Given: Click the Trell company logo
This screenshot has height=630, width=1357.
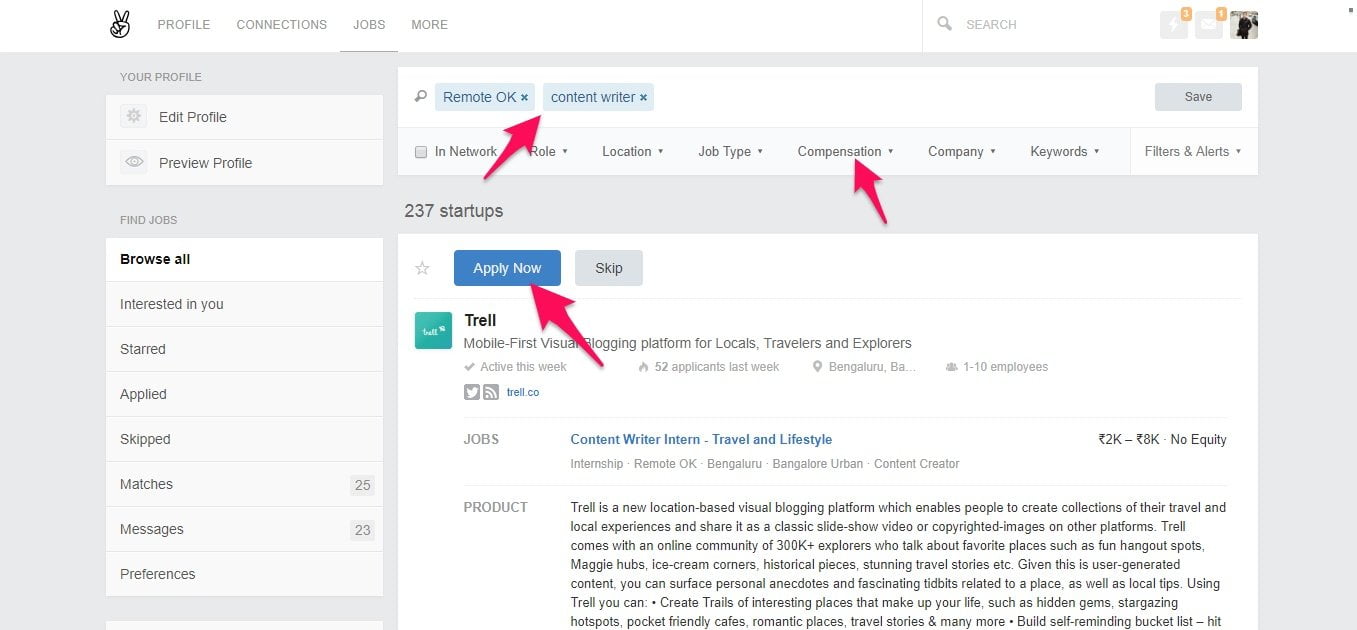Looking at the screenshot, I should 433,330.
